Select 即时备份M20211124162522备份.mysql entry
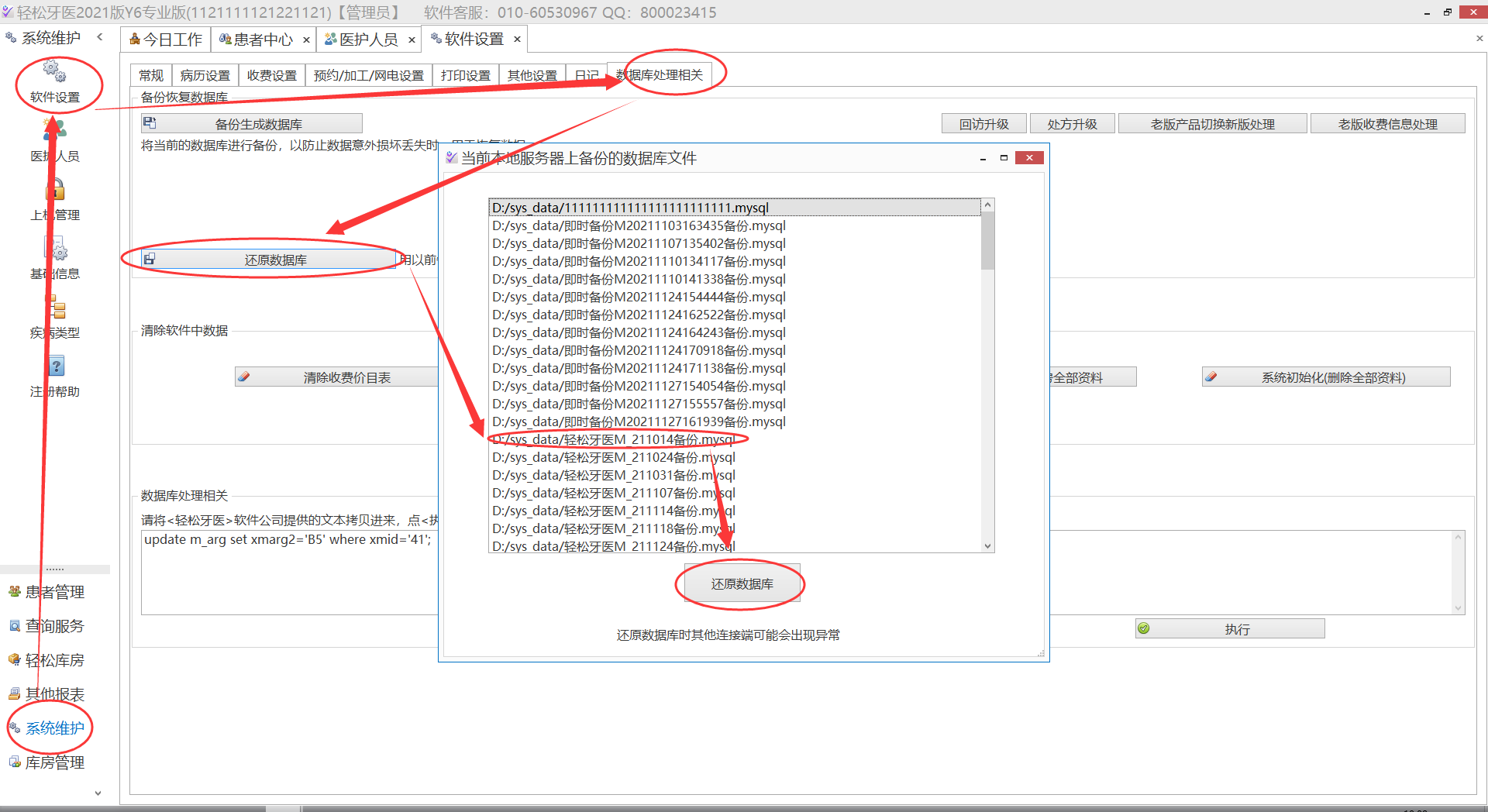The image size is (1488, 812). point(735,315)
